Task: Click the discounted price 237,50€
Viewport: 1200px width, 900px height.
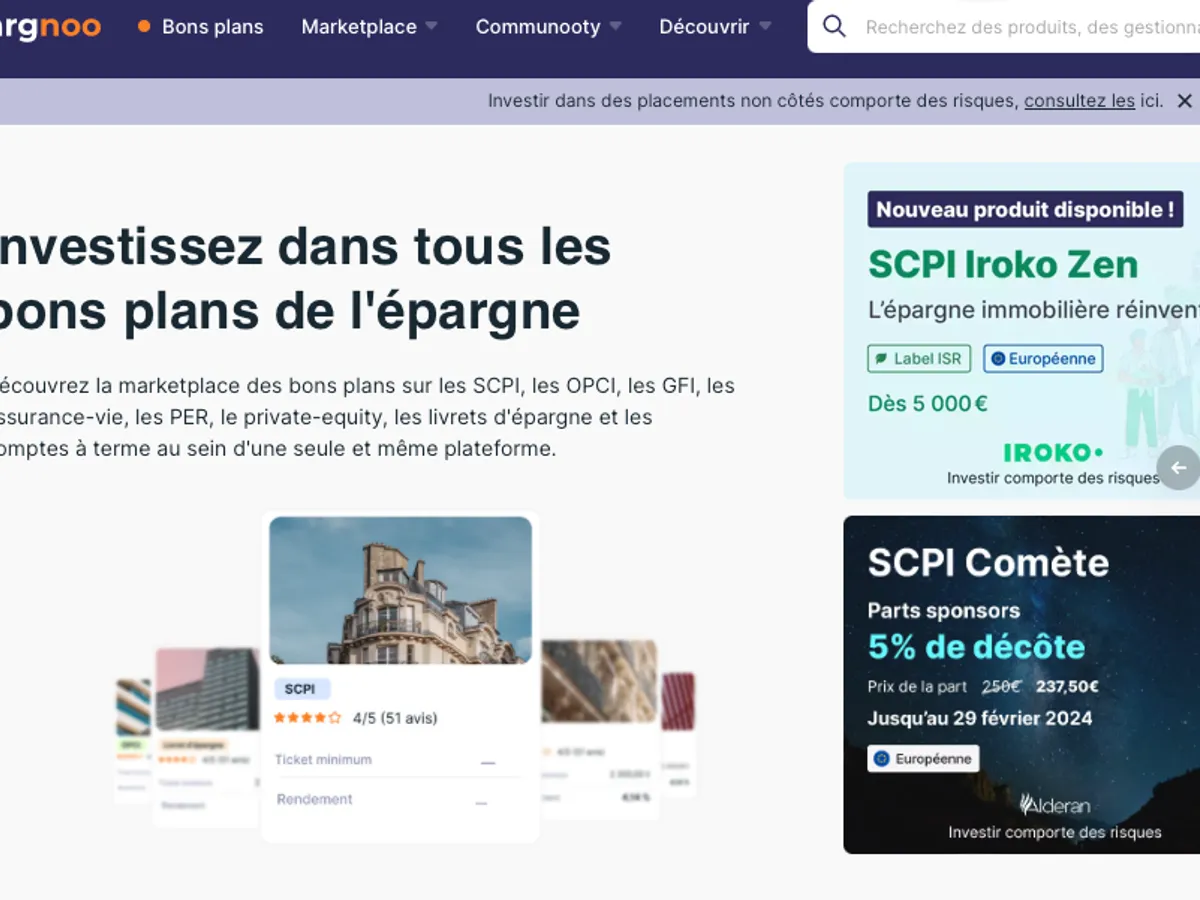Action: [x=1067, y=686]
